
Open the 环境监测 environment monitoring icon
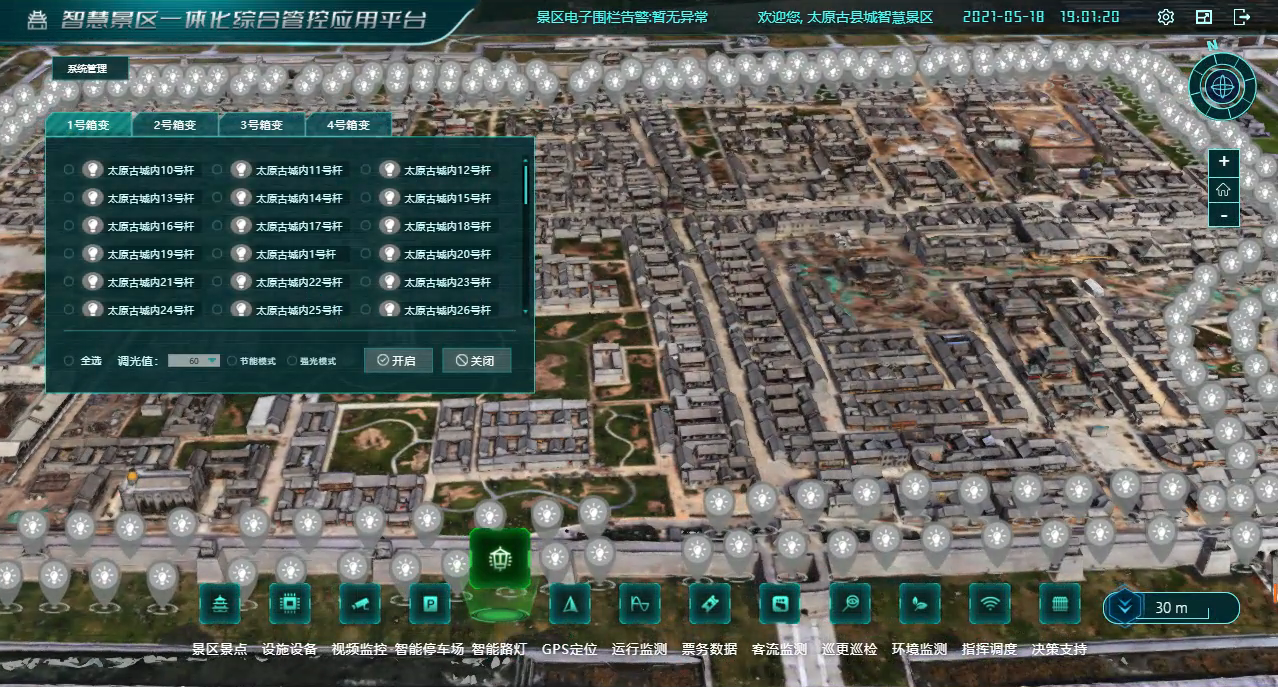(920, 604)
